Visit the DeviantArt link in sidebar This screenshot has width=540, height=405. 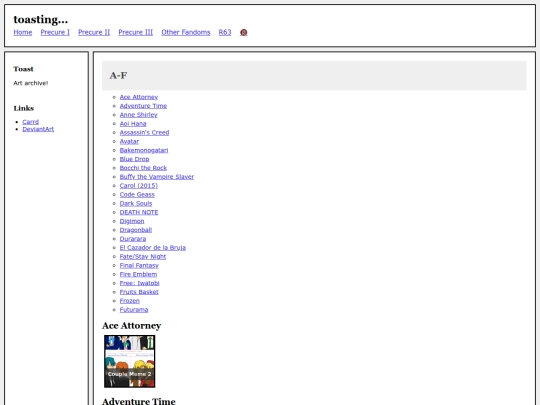(38, 129)
